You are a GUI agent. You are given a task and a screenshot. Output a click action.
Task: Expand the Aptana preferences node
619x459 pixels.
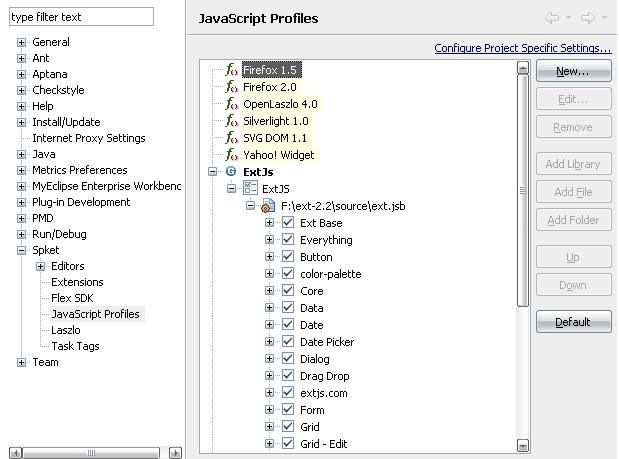21,74
